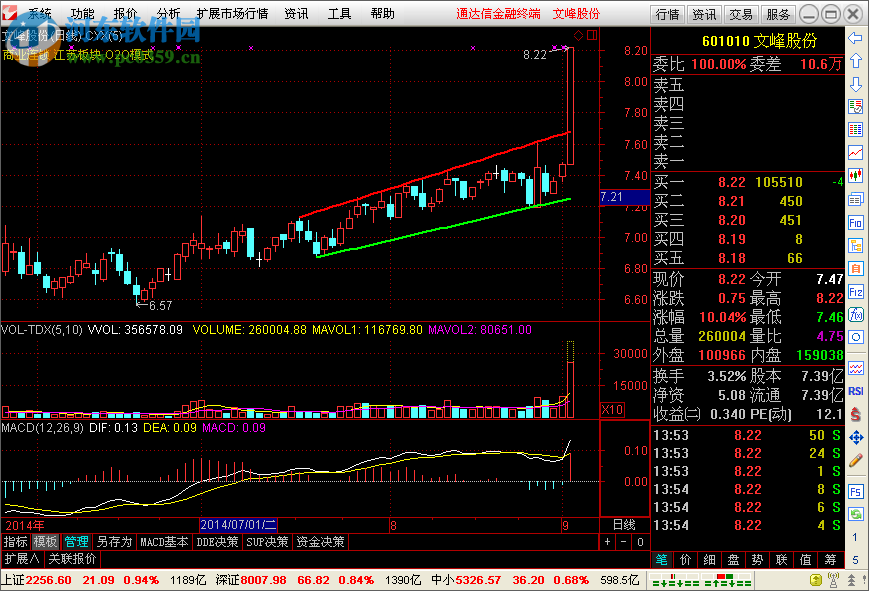Open the multi-window report icon
Viewport: 869px width, 591px height.
pos(856,199)
